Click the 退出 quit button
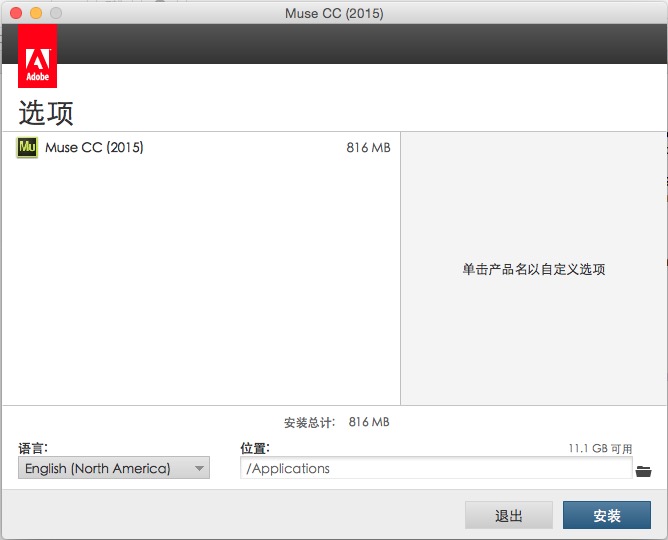The width and height of the screenshot is (668, 540). [509, 515]
